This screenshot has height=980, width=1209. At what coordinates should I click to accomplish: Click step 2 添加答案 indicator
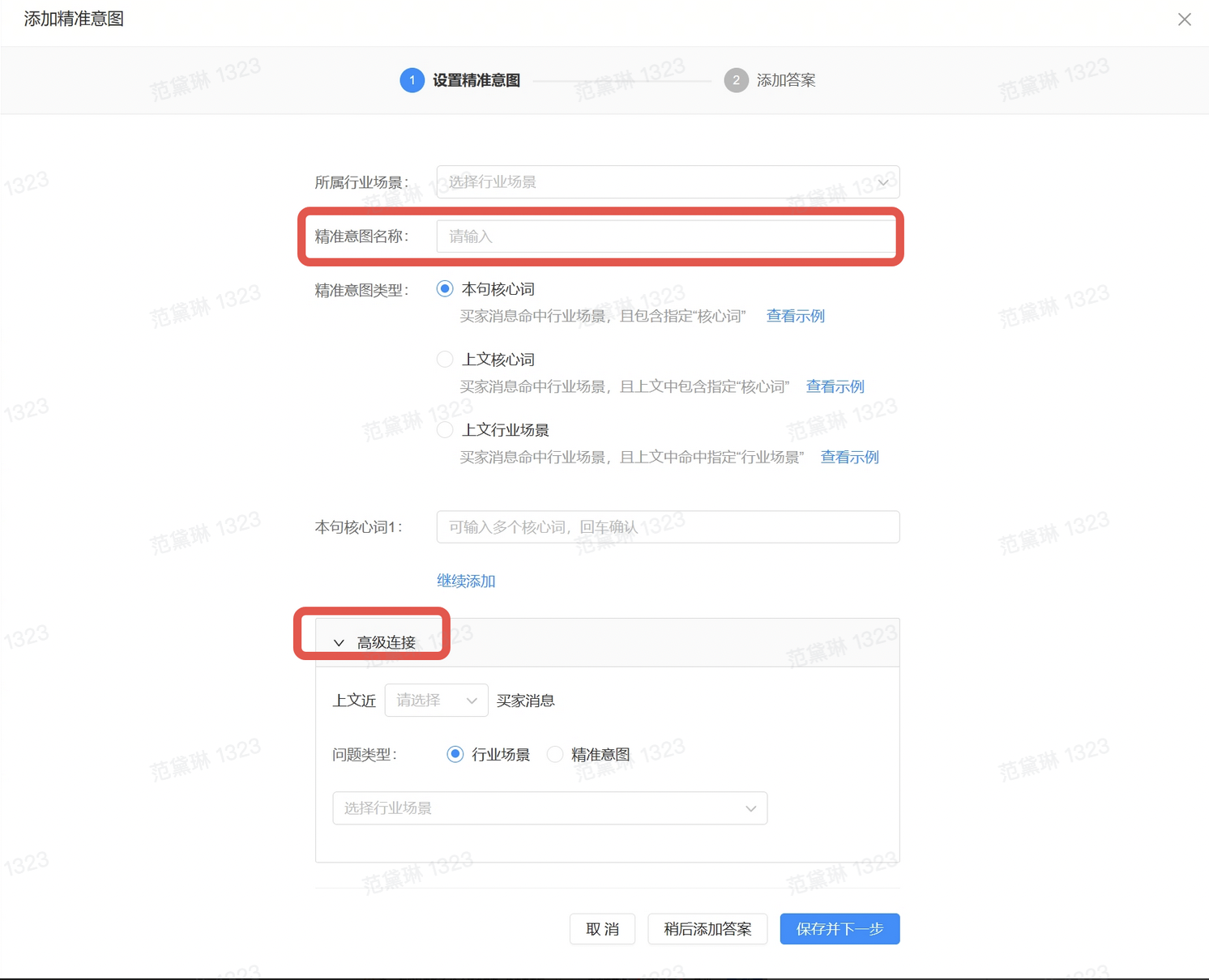pos(770,80)
